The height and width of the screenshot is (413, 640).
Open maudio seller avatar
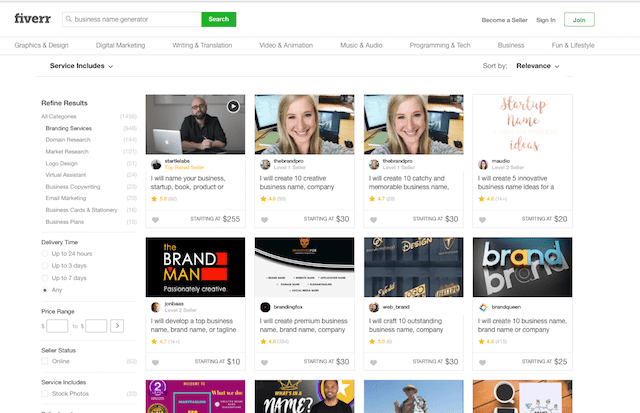pos(483,164)
